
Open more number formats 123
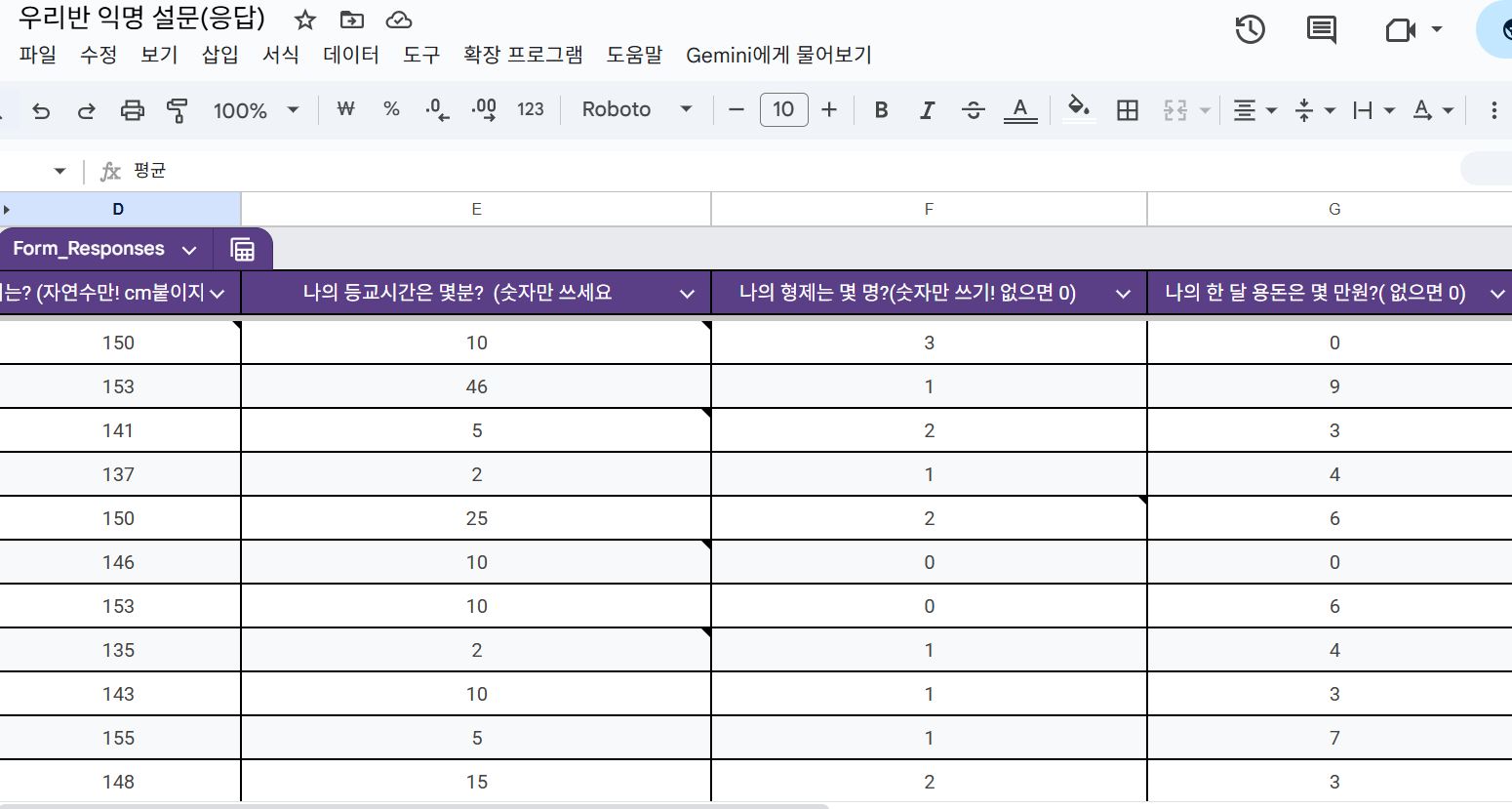pos(531,109)
